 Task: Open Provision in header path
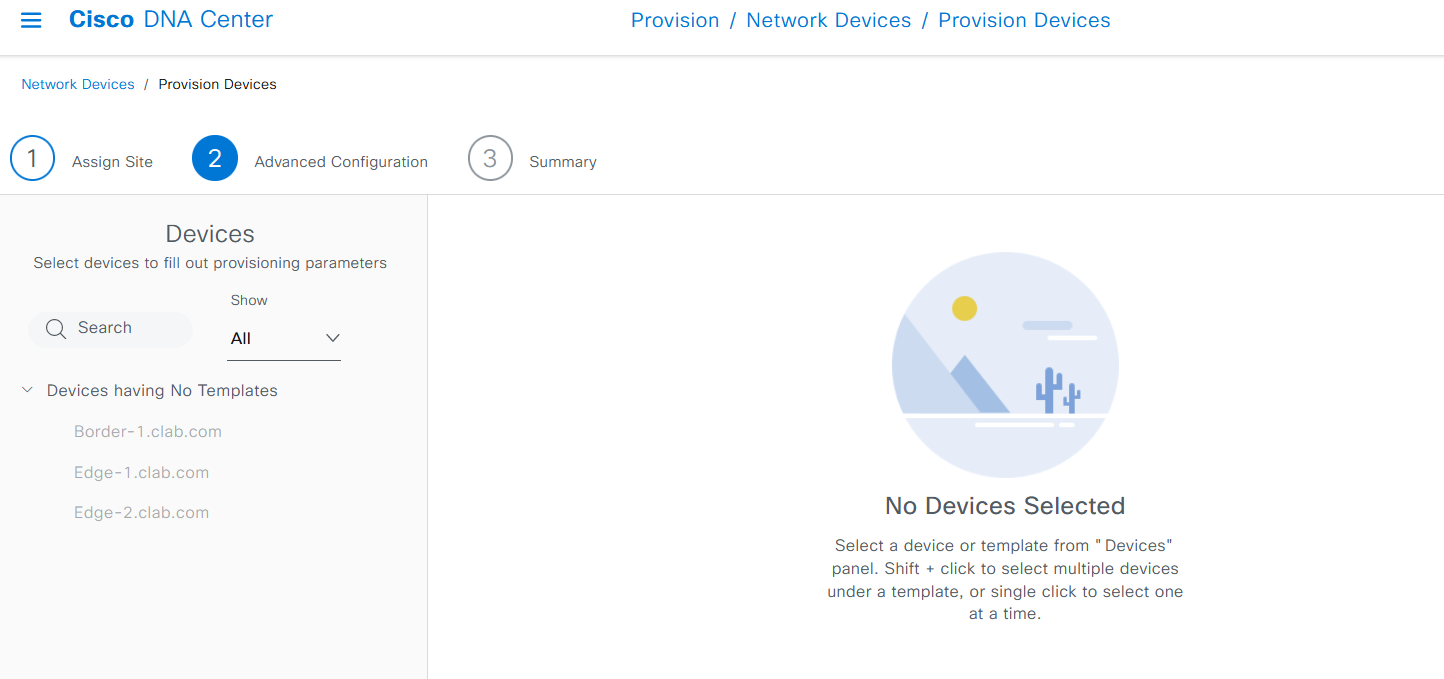(675, 20)
